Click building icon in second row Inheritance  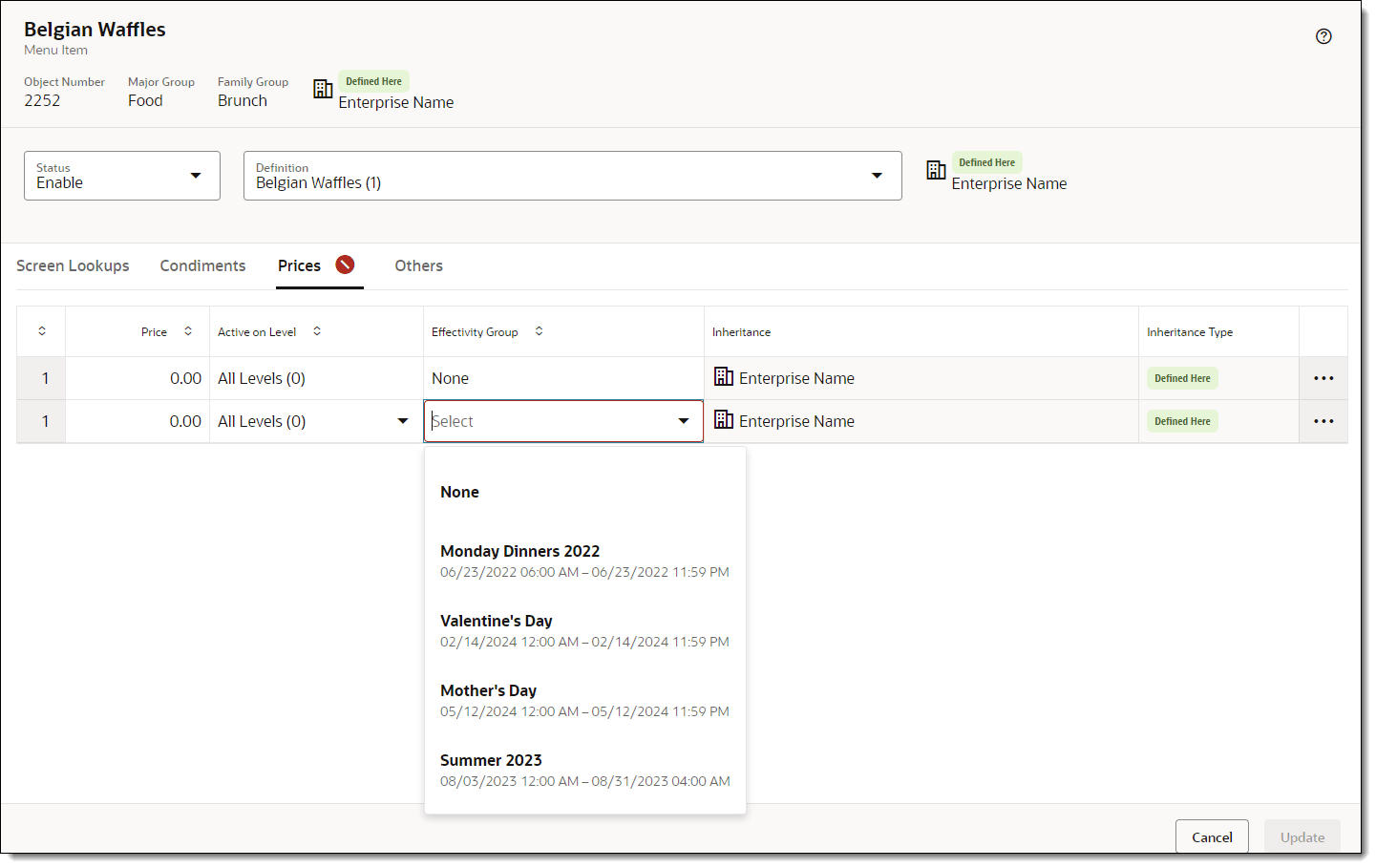click(x=724, y=419)
